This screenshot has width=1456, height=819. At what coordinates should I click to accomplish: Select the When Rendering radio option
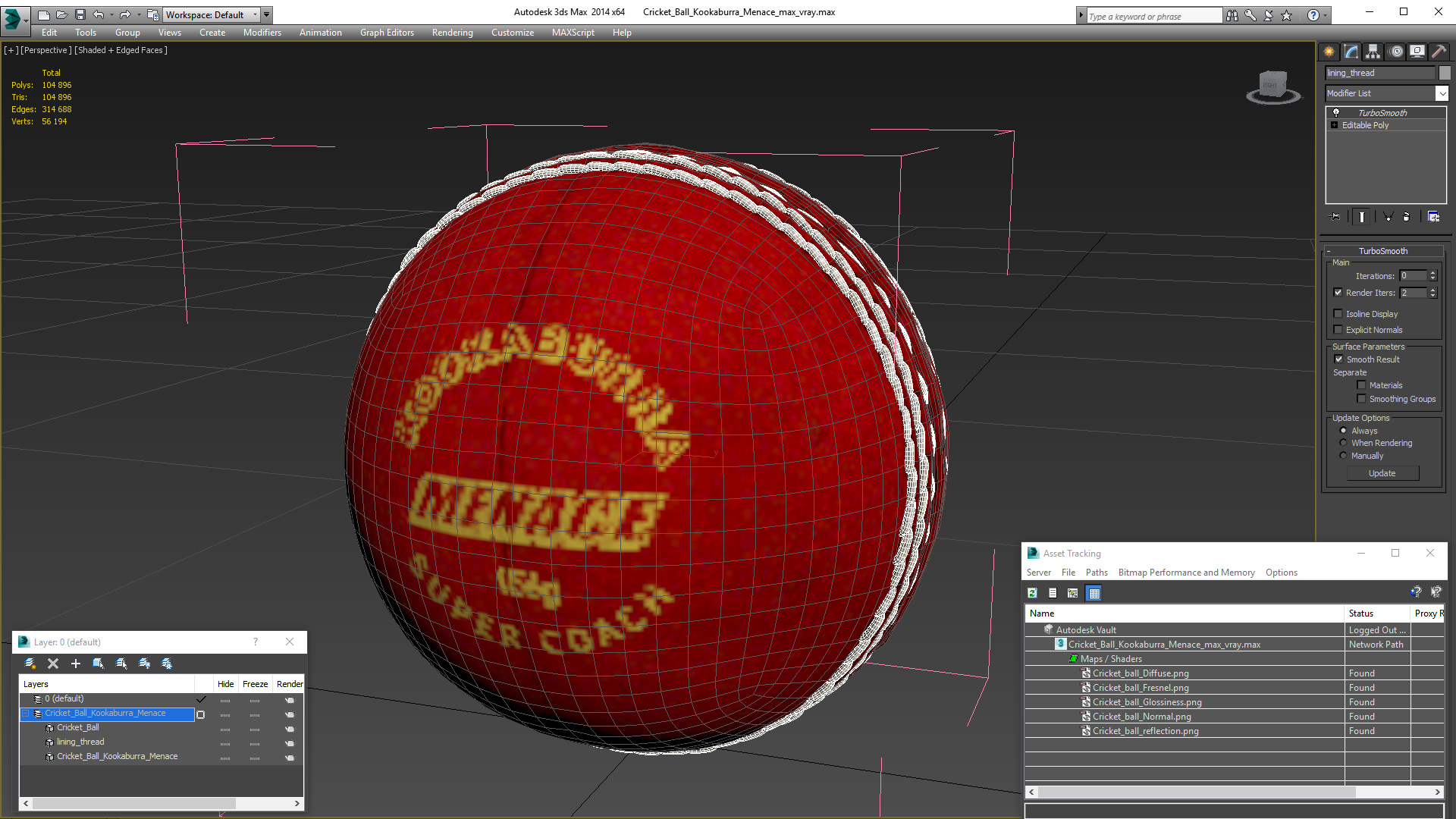pos(1343,443)
